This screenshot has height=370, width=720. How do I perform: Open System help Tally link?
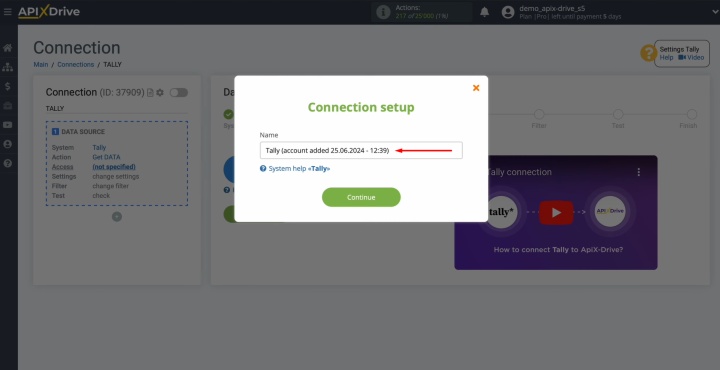click(295, 169)
